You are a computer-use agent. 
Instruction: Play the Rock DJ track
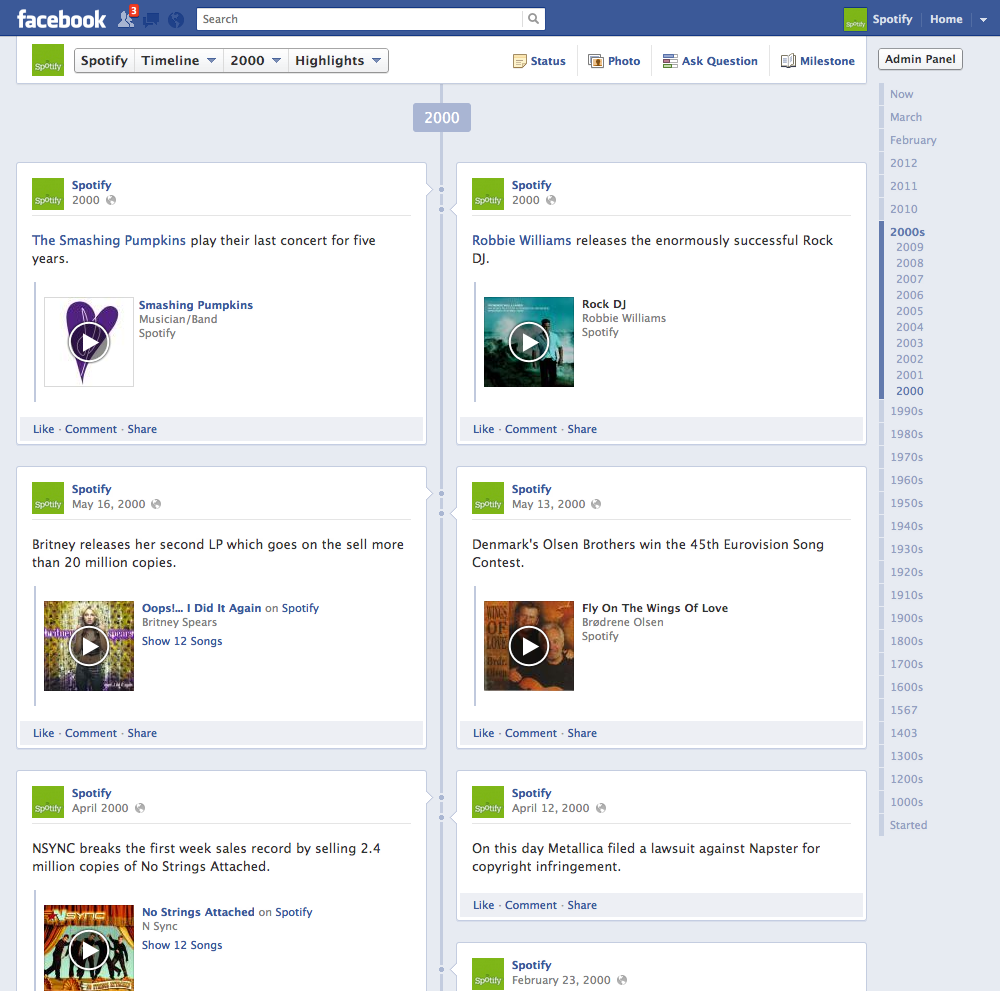[529, 342]
